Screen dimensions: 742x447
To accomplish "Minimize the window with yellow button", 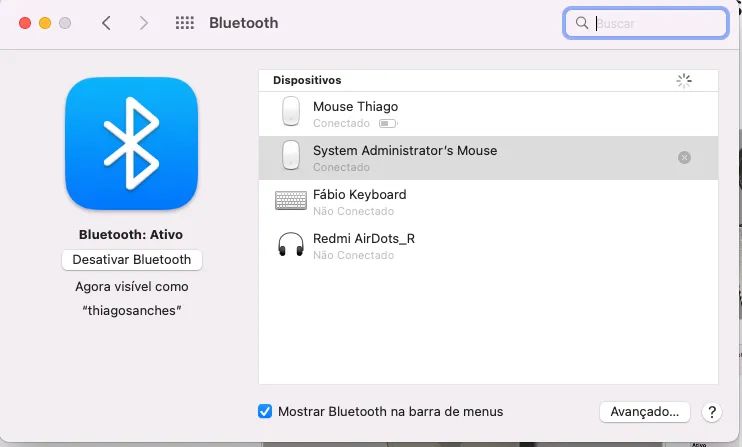I will (x=45, y=23).
